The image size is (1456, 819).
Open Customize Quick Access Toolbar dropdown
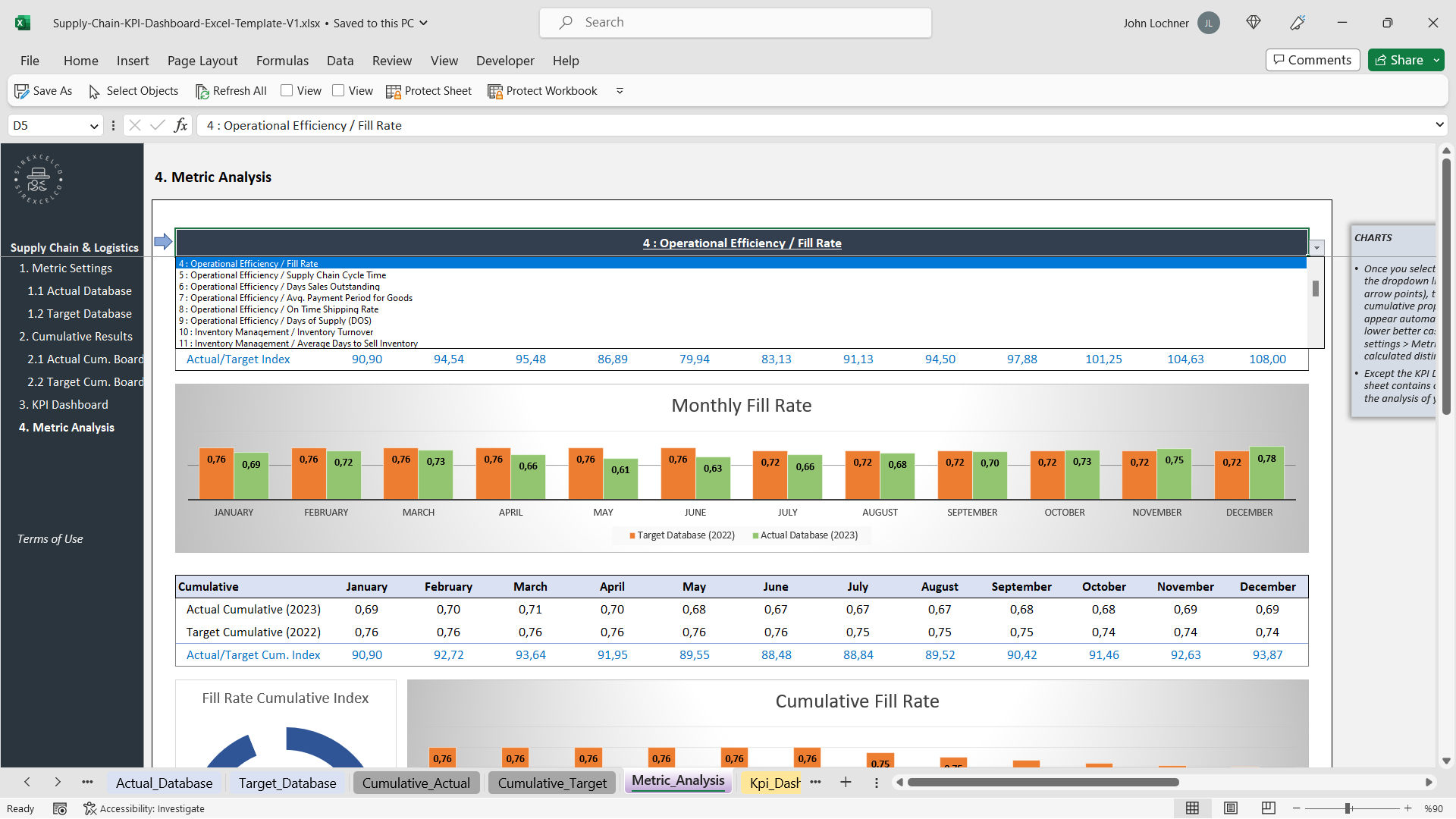(620, 91)
